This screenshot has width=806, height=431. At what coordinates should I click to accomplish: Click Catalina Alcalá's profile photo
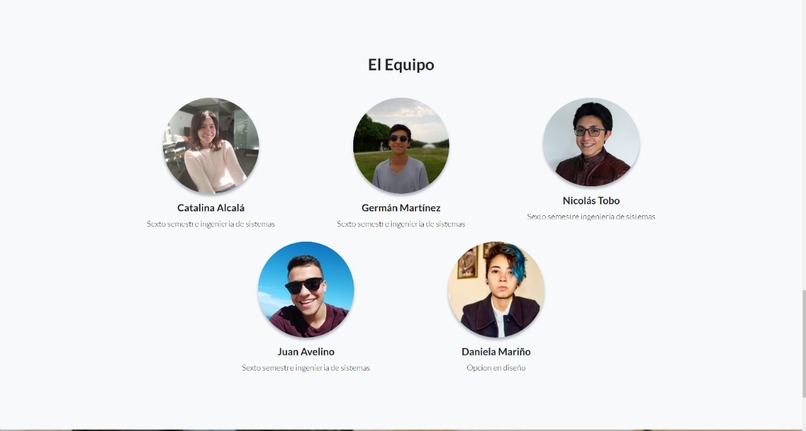(211, 146)
